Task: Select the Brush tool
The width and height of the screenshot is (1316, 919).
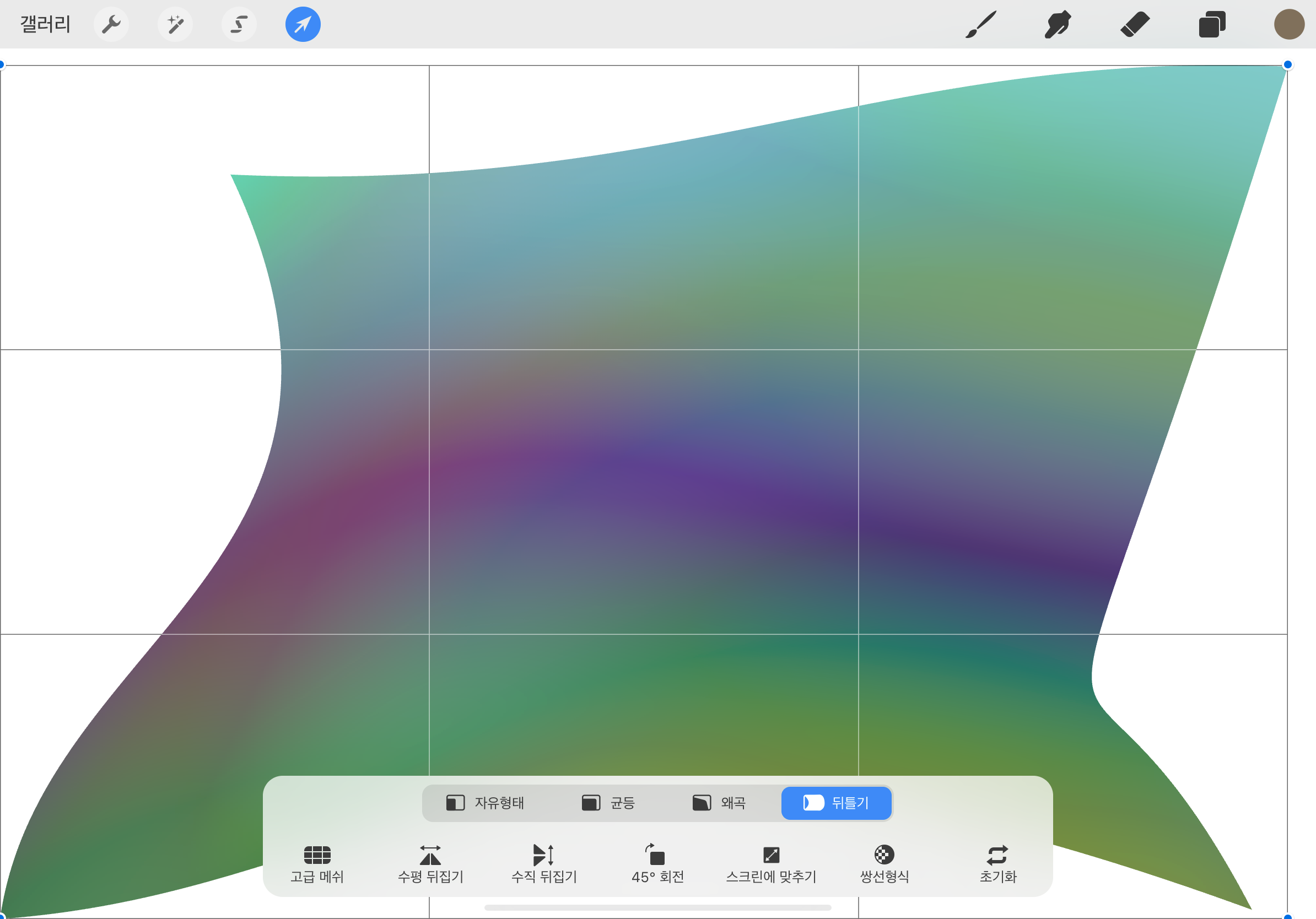Action: point(981,25)
